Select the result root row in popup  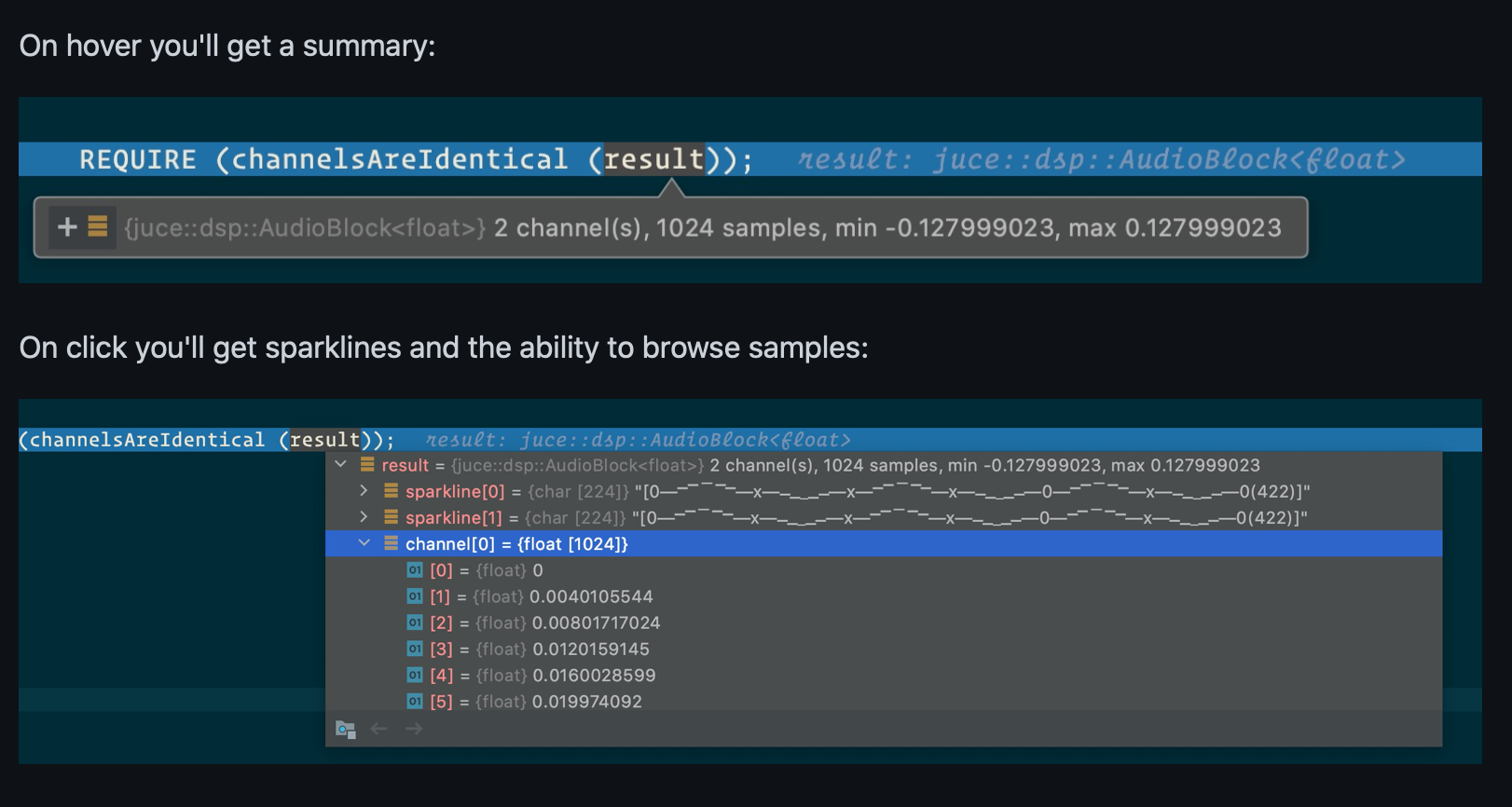click(x=884, y=465)
